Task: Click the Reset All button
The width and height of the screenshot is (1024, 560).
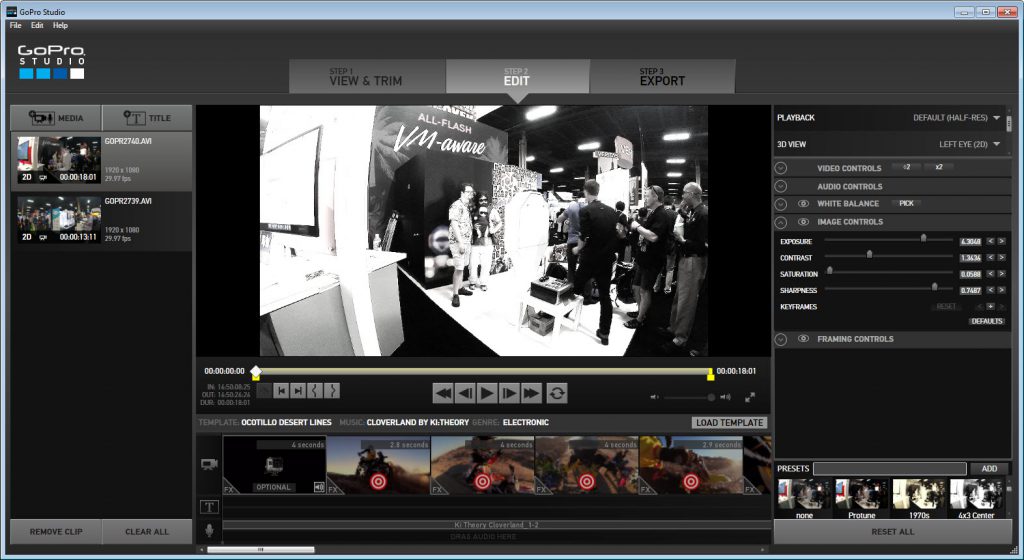Action: (892, 532)
